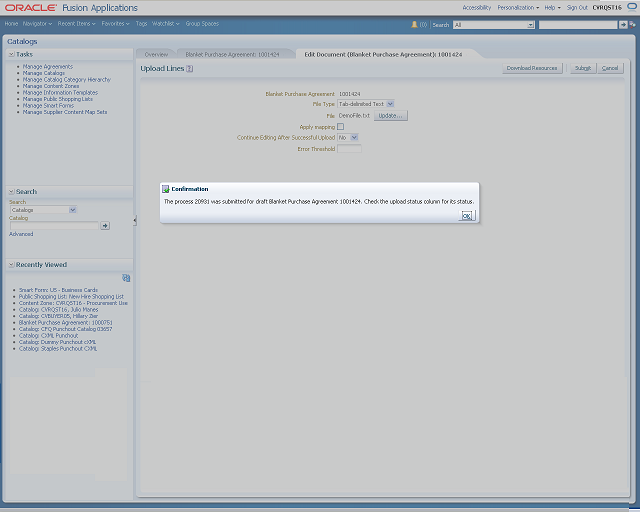Open the Navigator menu
The width and height of the screenshot is (640, 512).
click(x=37, y=24)
